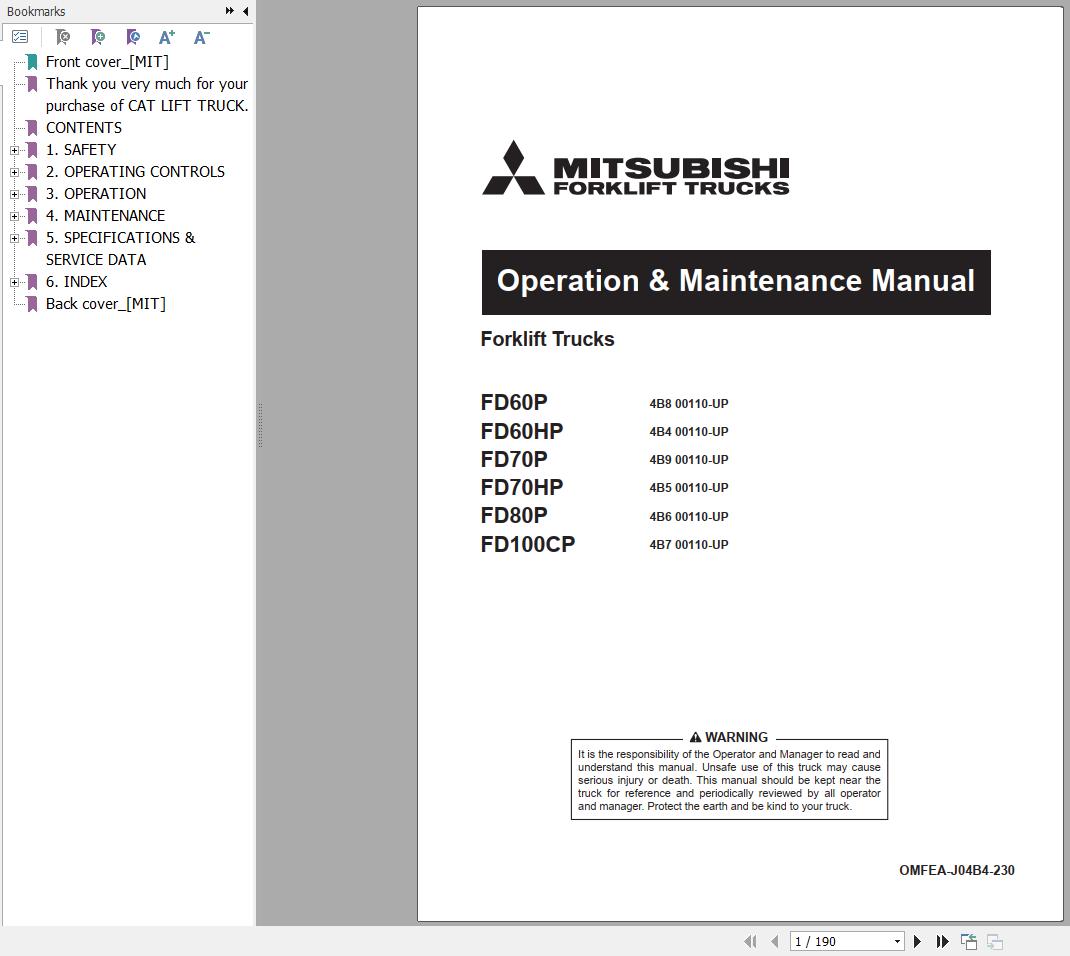Click the 3. OPERATION bookmark ribbon icon
1070x956 pixels.
32,194
